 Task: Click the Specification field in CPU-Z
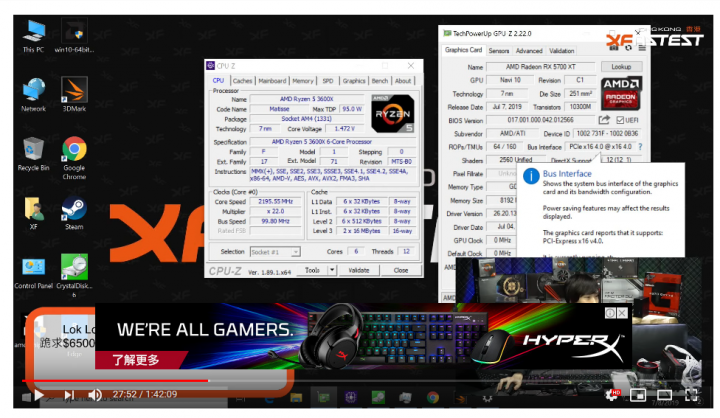(332, 142)
